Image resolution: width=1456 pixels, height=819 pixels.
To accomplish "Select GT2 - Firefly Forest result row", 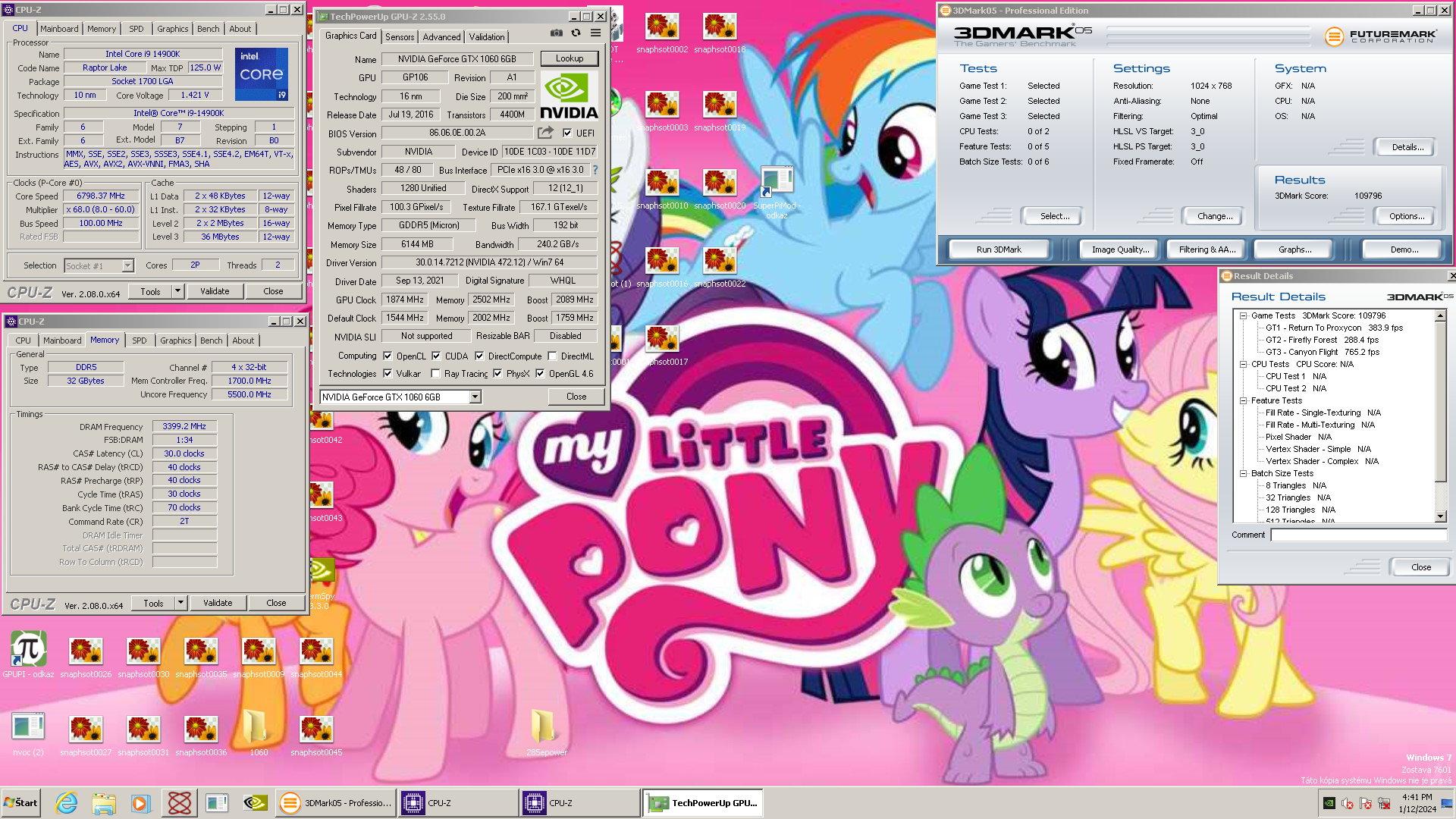I will (x=1322, y=340).
